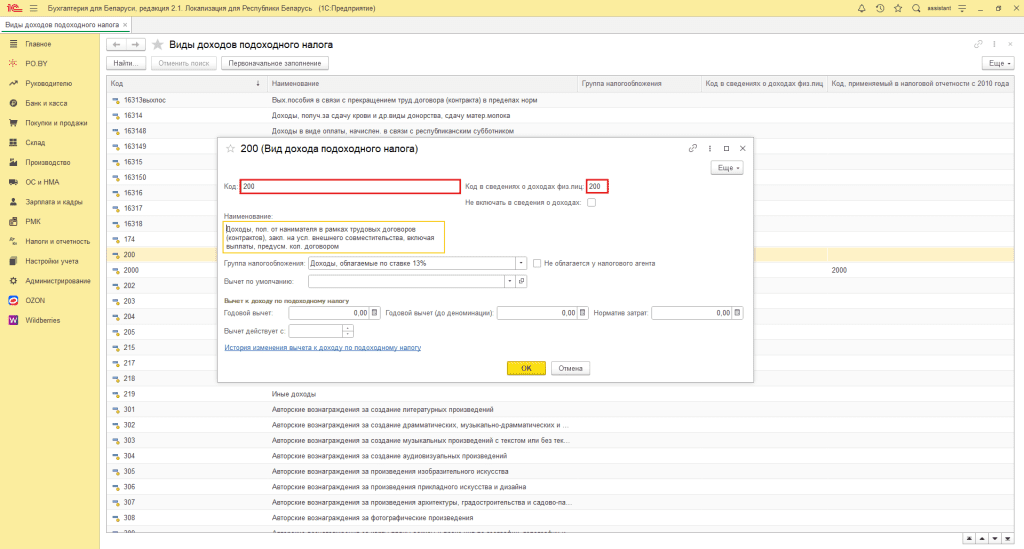
Task: Sort list by Код column header
Action: pos(185,84)
